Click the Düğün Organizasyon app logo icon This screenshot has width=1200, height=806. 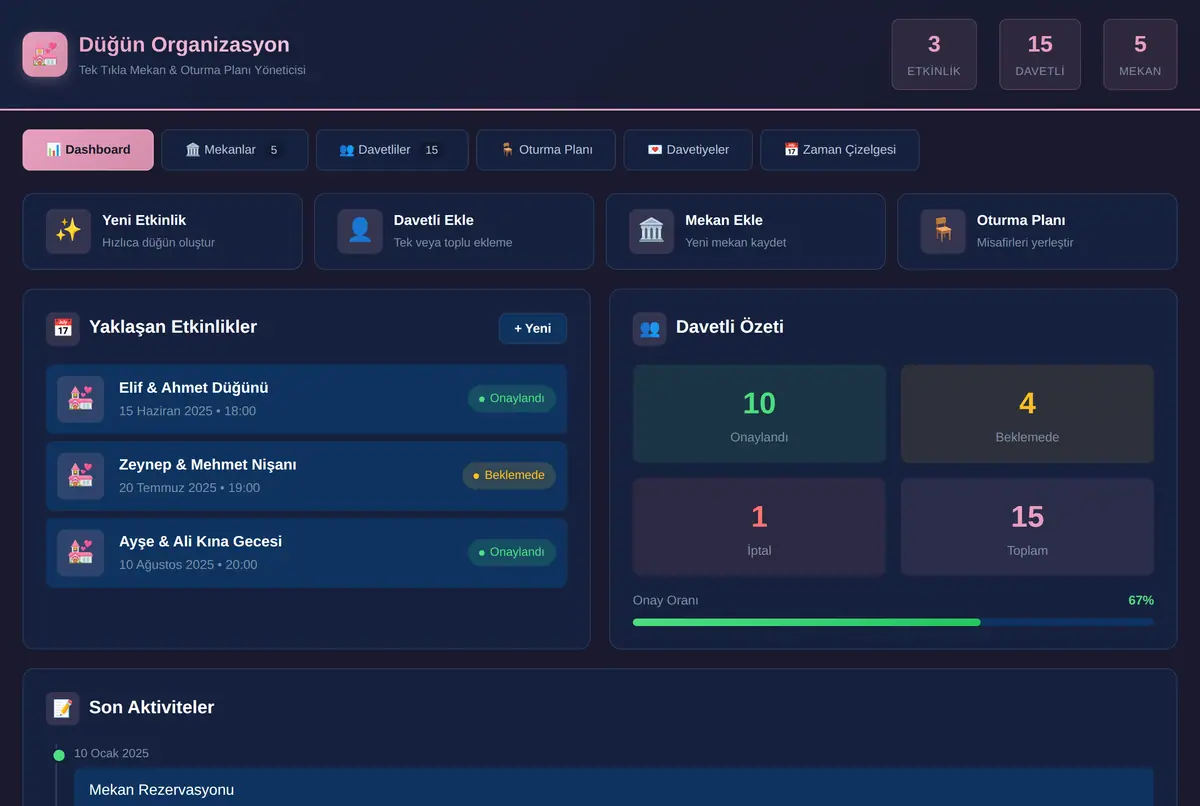[45, 54]
